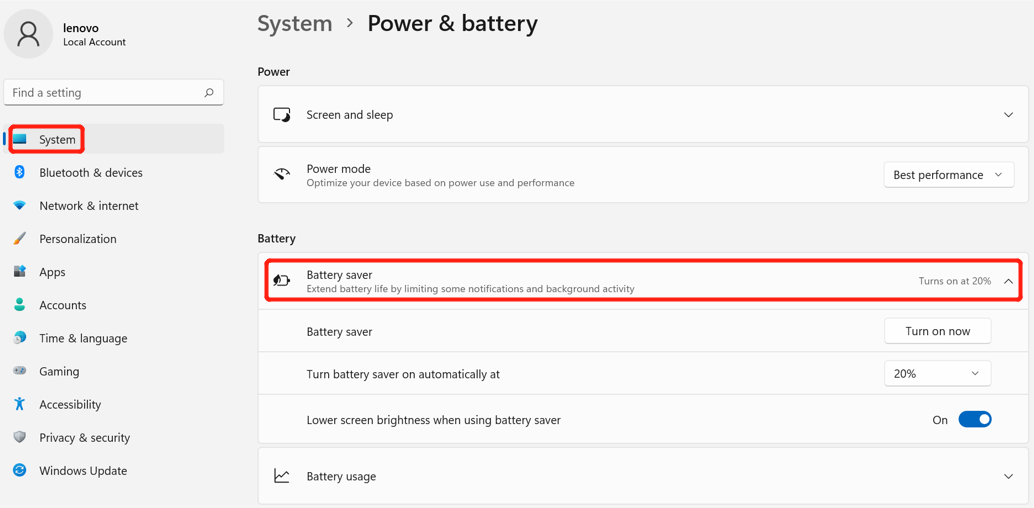This screenshot has height=508, width=1034.
Task: Click the Privacy & security shield icon
Action: (x=20, y=437)
